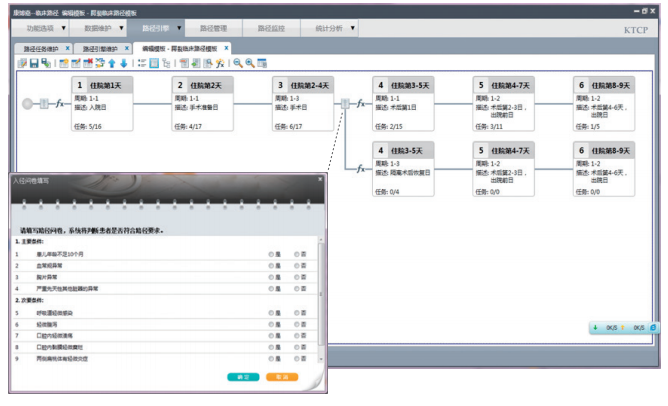Image resolution: width=668 pixels, height=406 pixels.
Task: Select 是 for question 5 in secondary conditions
Action: tap(271, 313)
